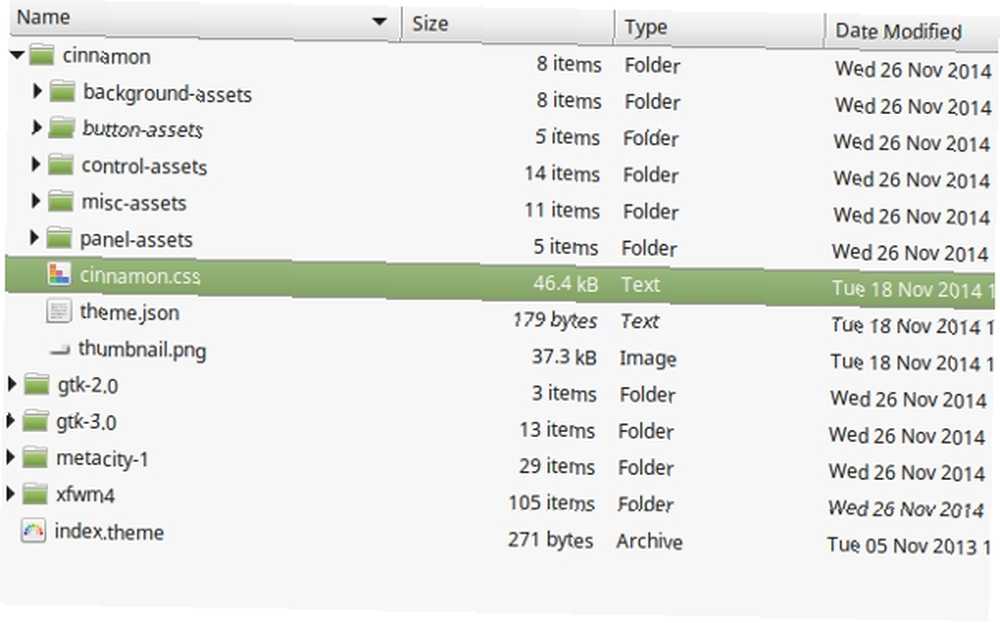Screen dimensions: 1000x623
Task: Click the sort arrow in the Name header
Action: [x=378, y=22]
